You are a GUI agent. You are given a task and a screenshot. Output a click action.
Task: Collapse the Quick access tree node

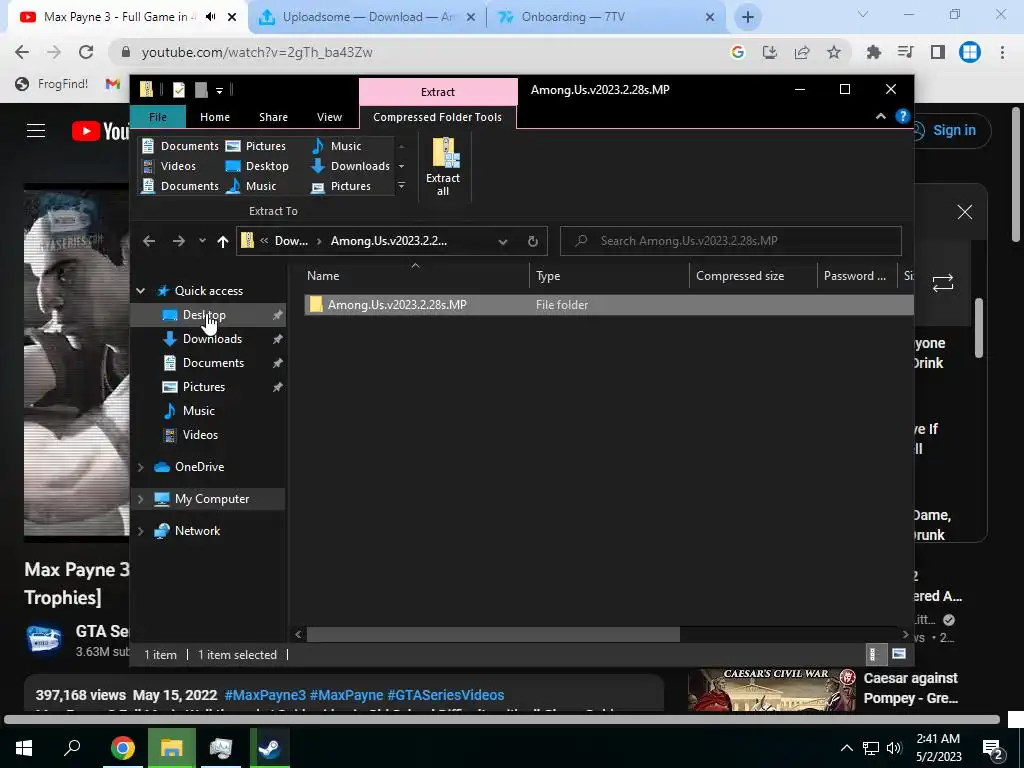(140, 291)
